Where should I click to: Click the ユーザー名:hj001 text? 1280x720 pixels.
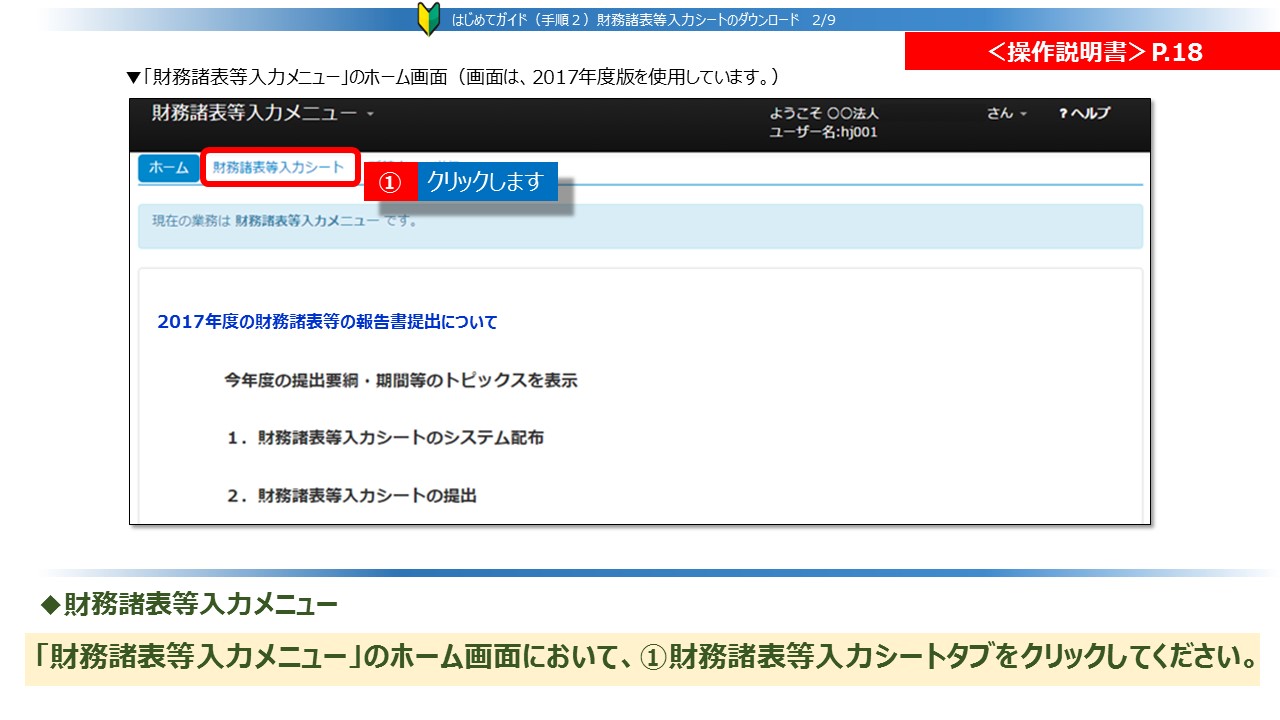coord(823,133)
